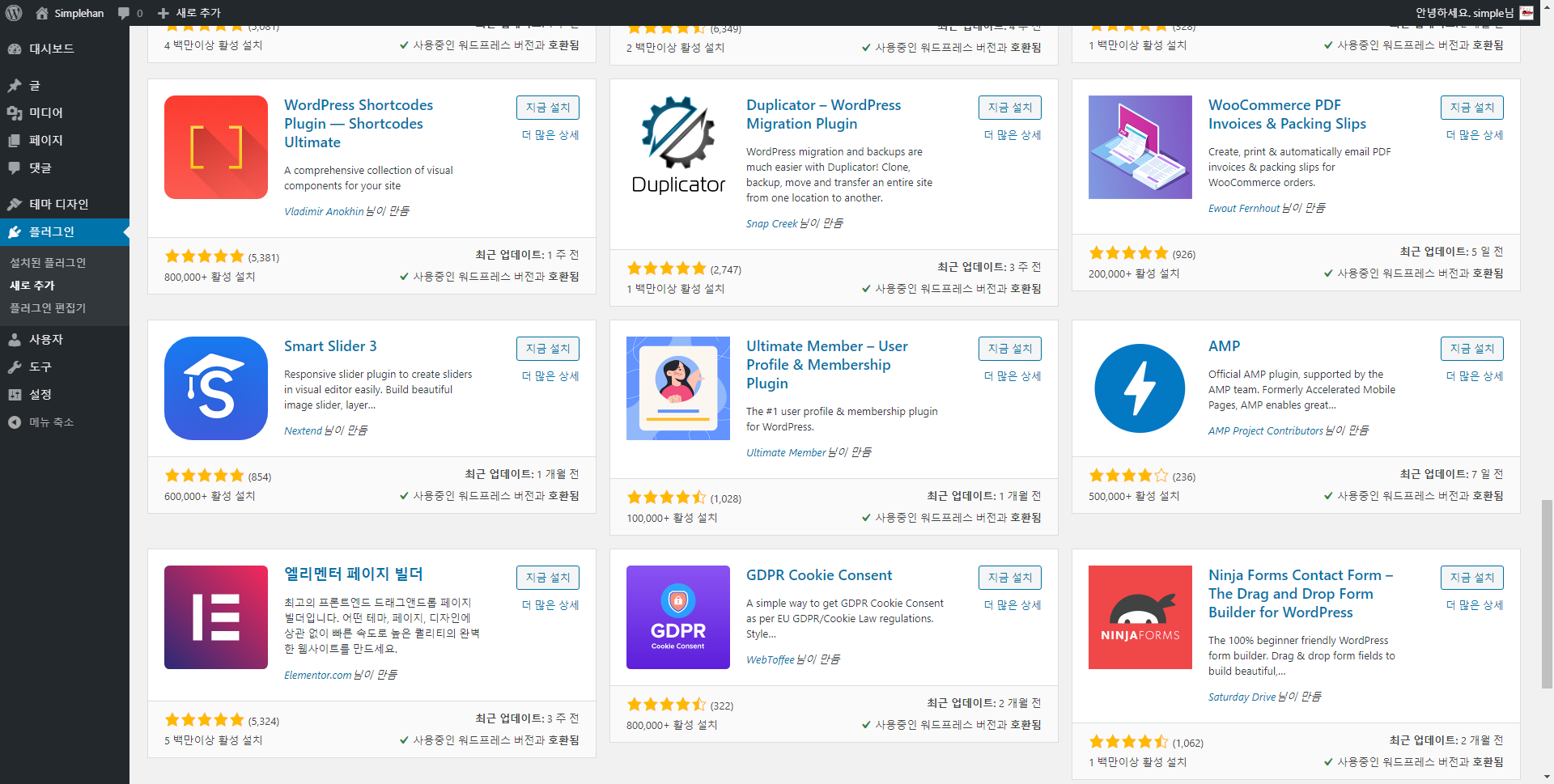Open author link AMP Project Contributors
The height and width of the screenshot is (784, 1554).
(1266, 430)
